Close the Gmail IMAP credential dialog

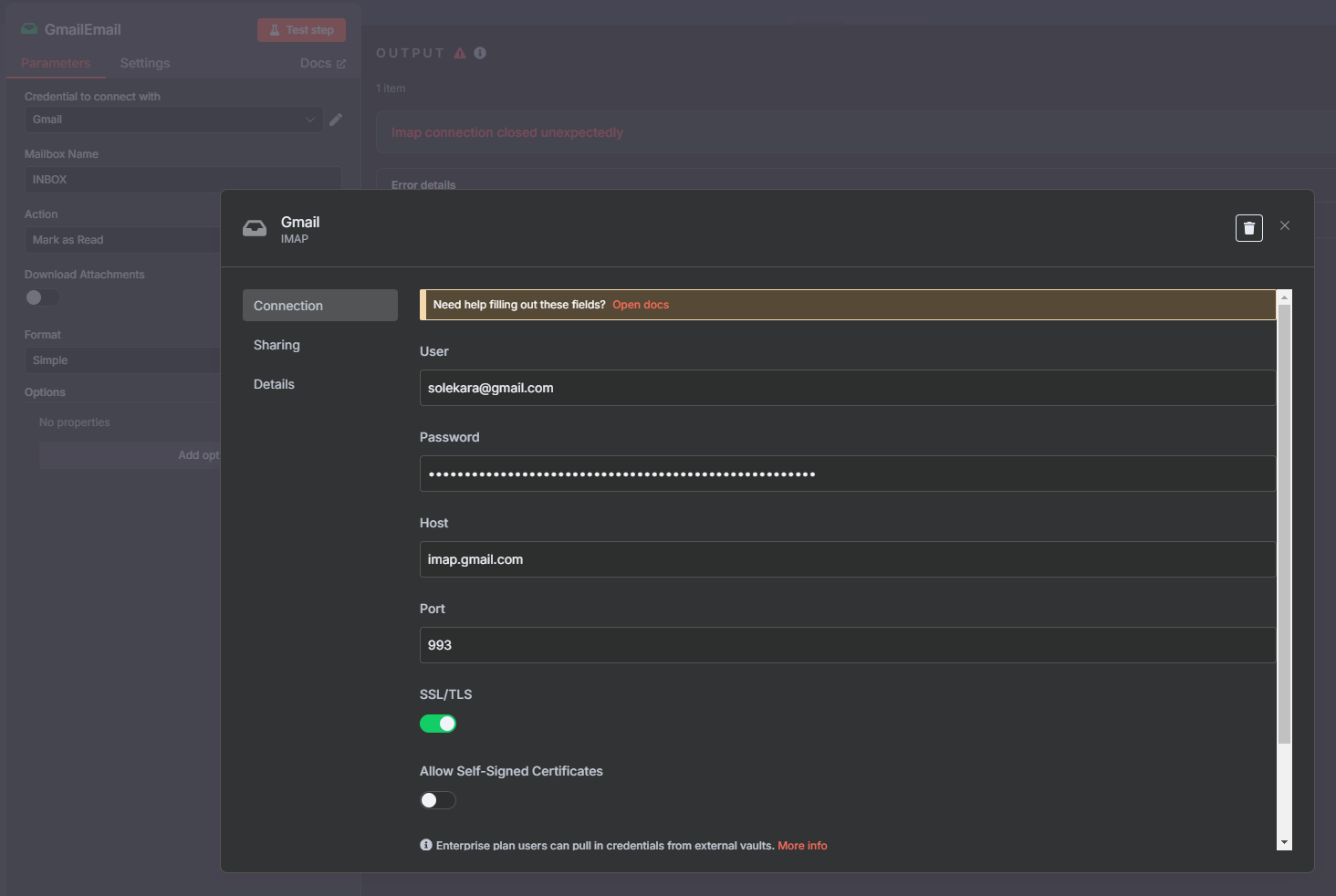pos(1285,225)
